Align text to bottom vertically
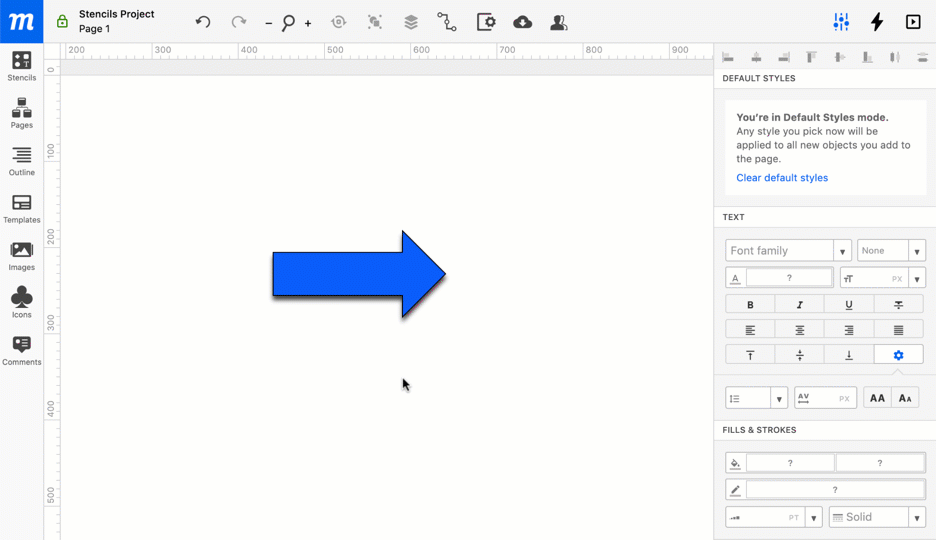Image resolution: width=936 pixels, height=540 pixels. [849, 355]
